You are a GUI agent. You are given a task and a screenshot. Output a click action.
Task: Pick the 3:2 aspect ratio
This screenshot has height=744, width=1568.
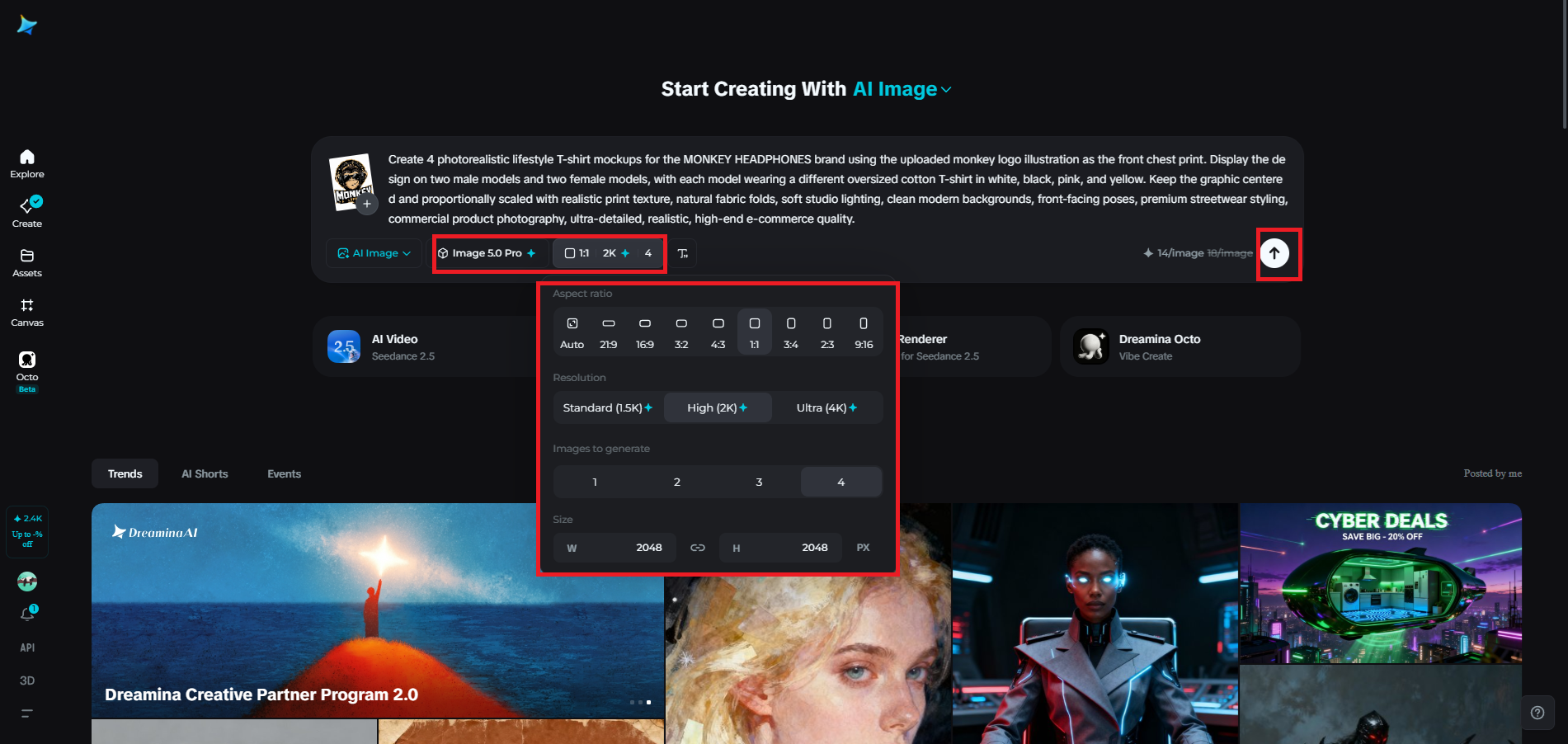click(x=681, y=332)
